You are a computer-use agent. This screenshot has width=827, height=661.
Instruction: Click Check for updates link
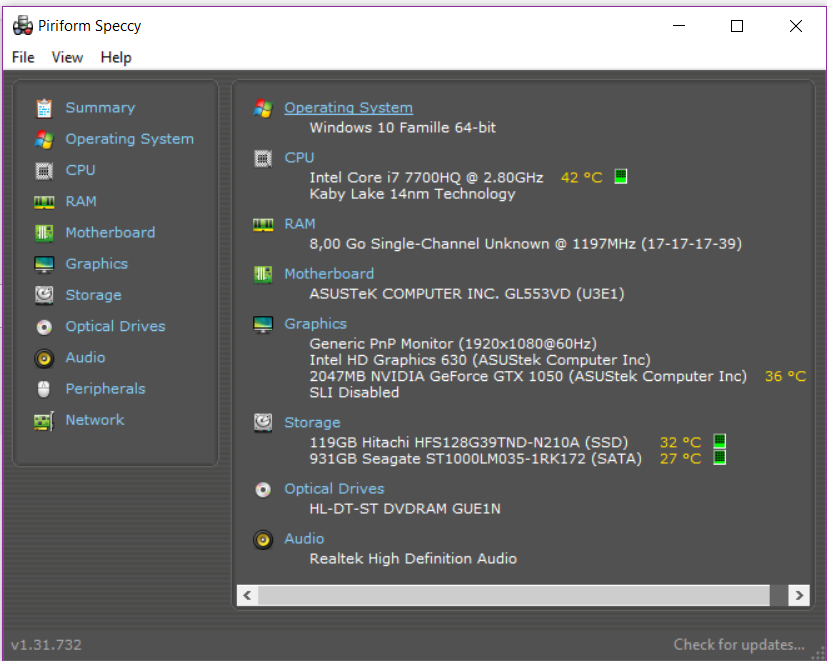[x=738, y=644]
